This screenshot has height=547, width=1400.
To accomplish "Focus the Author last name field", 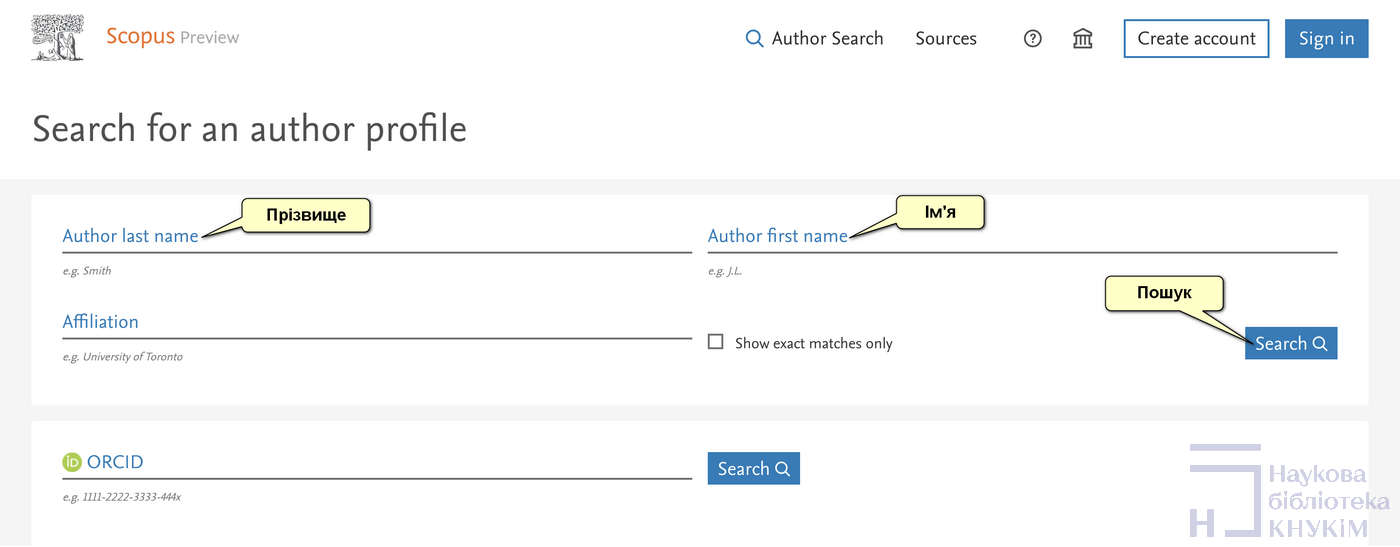I will 376,237.
